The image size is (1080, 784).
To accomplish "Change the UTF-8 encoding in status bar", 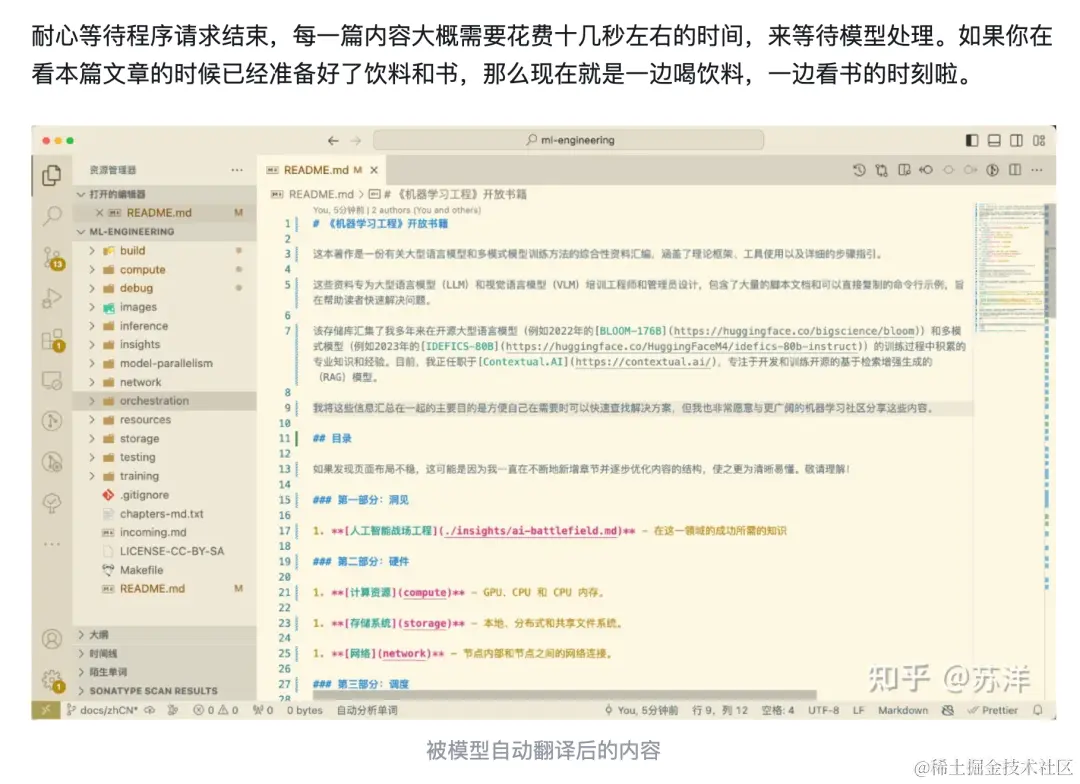I will pos(823,710).
